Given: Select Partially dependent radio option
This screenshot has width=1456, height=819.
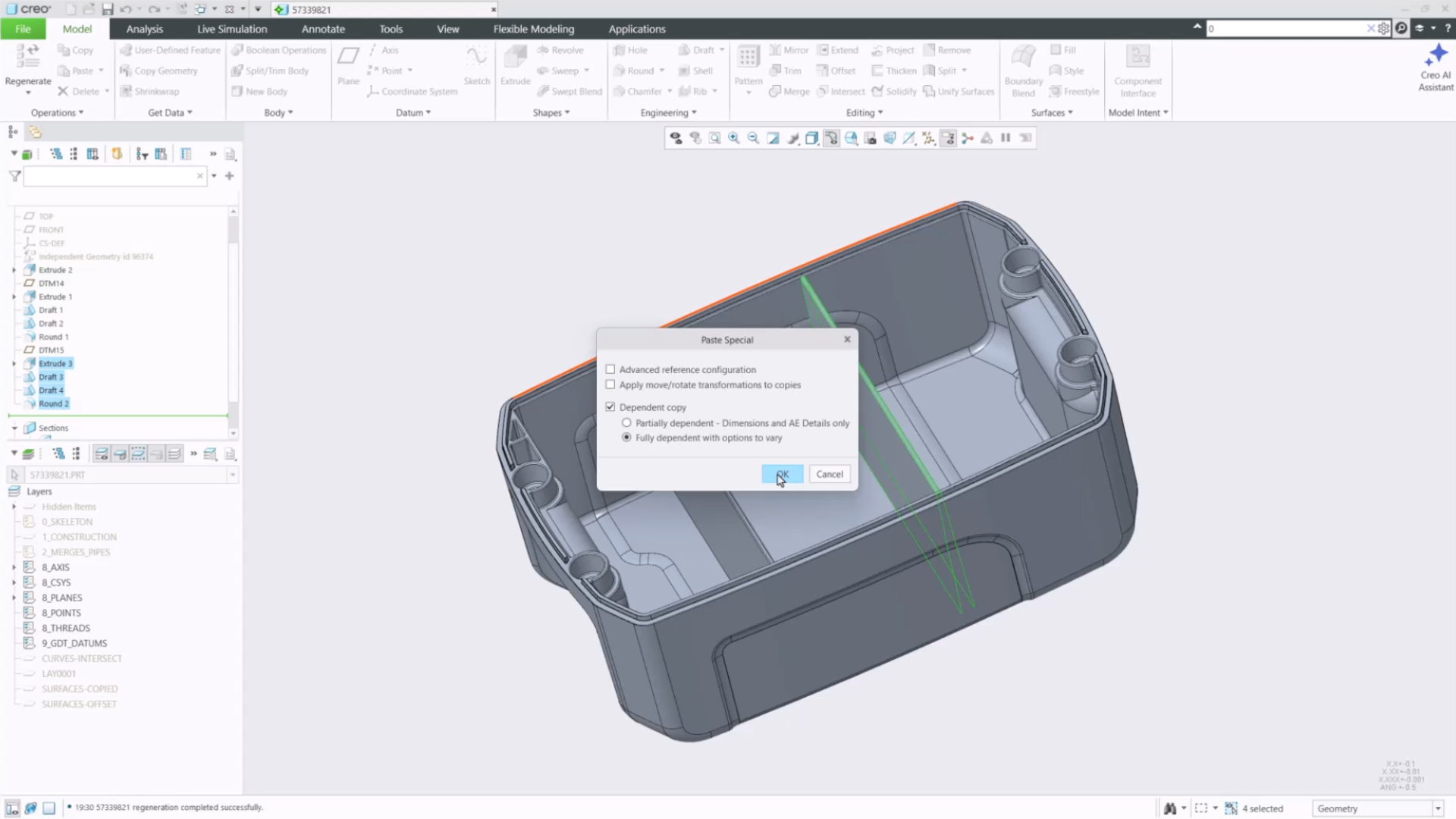Looking at the screenshot, I should [x=626, y=423].
